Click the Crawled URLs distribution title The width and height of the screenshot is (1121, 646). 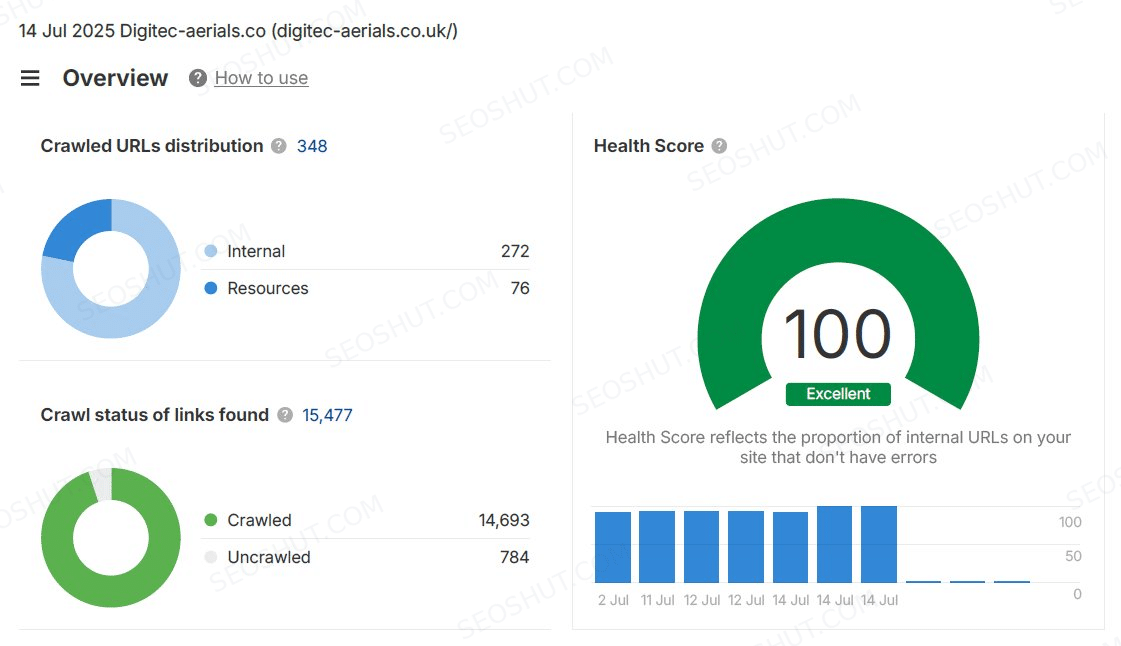pos(152,146)
